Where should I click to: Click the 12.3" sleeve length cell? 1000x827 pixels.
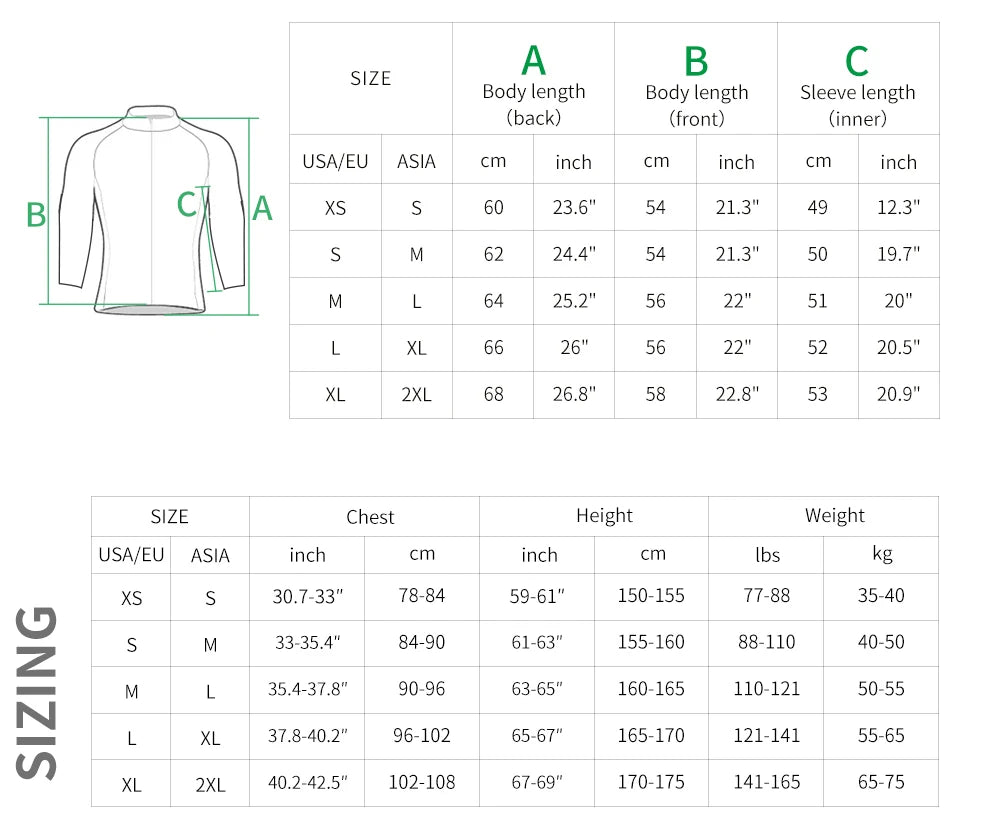(898, 208)
